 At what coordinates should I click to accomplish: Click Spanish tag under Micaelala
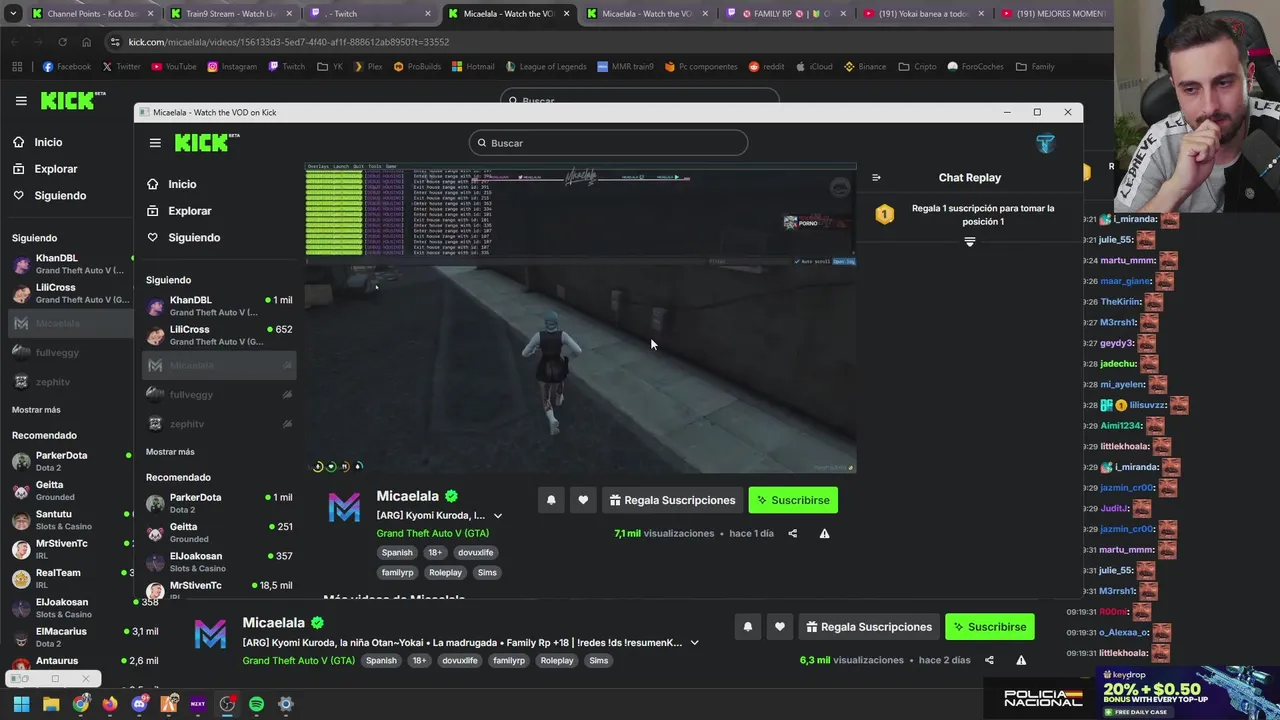pos(397,552)
